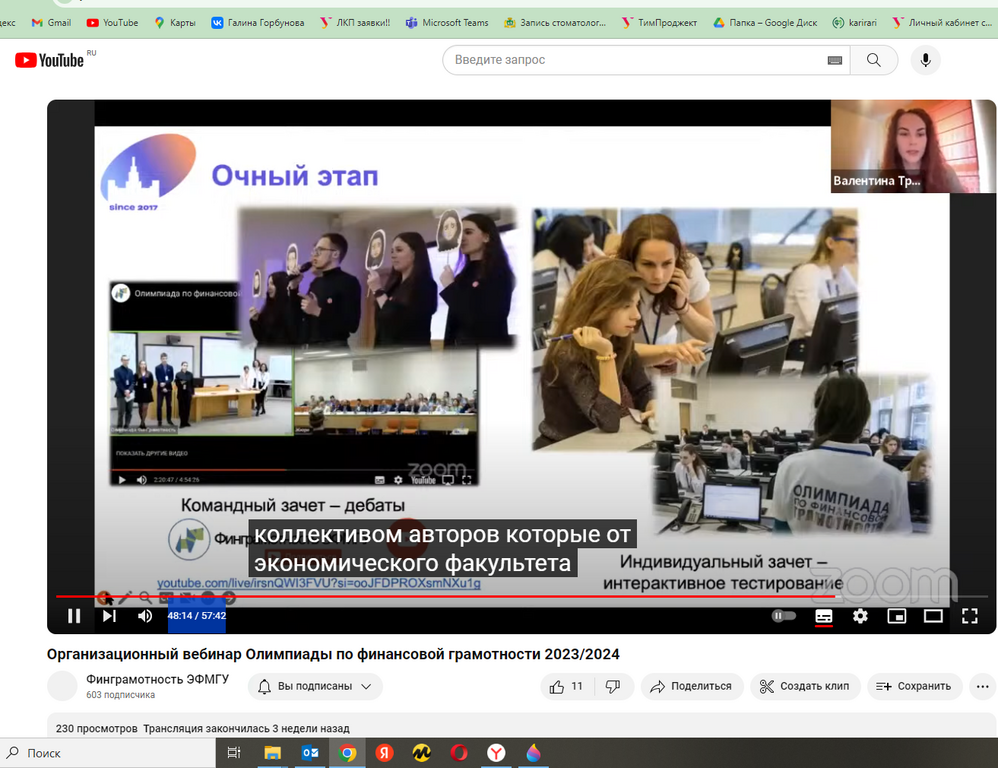Toggle subtitles captions button

(824, 616)
